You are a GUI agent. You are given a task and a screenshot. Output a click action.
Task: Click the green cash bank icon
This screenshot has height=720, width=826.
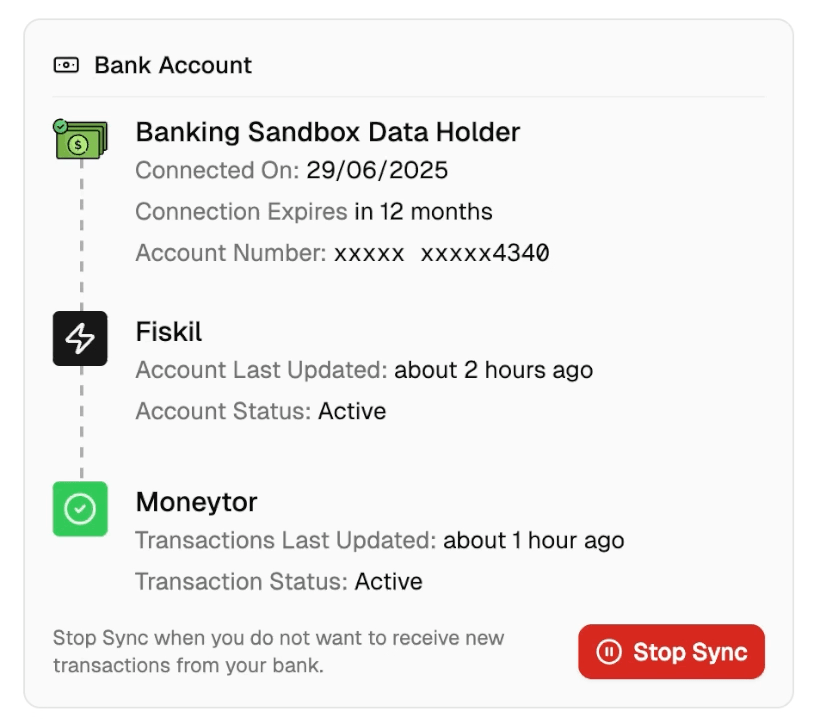[78, 140]
